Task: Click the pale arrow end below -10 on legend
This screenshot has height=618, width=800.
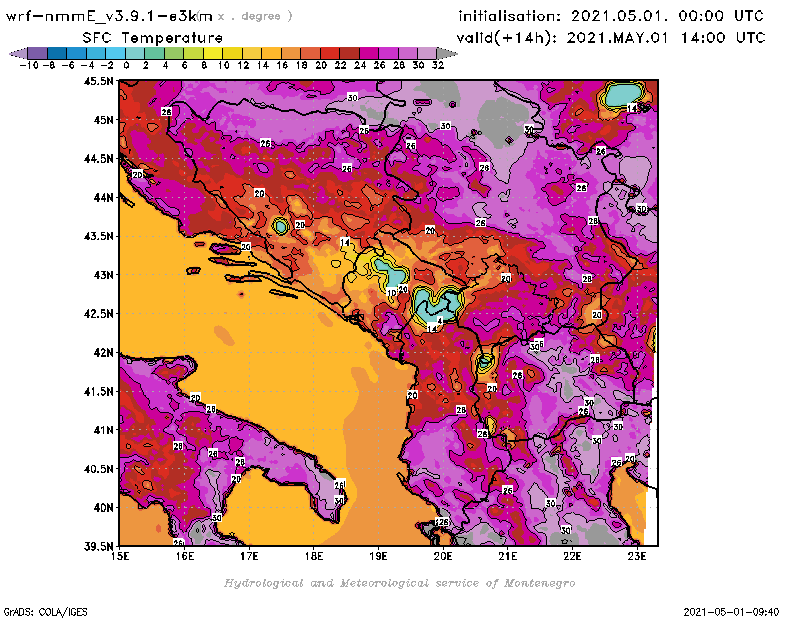Action: point(18,53)
